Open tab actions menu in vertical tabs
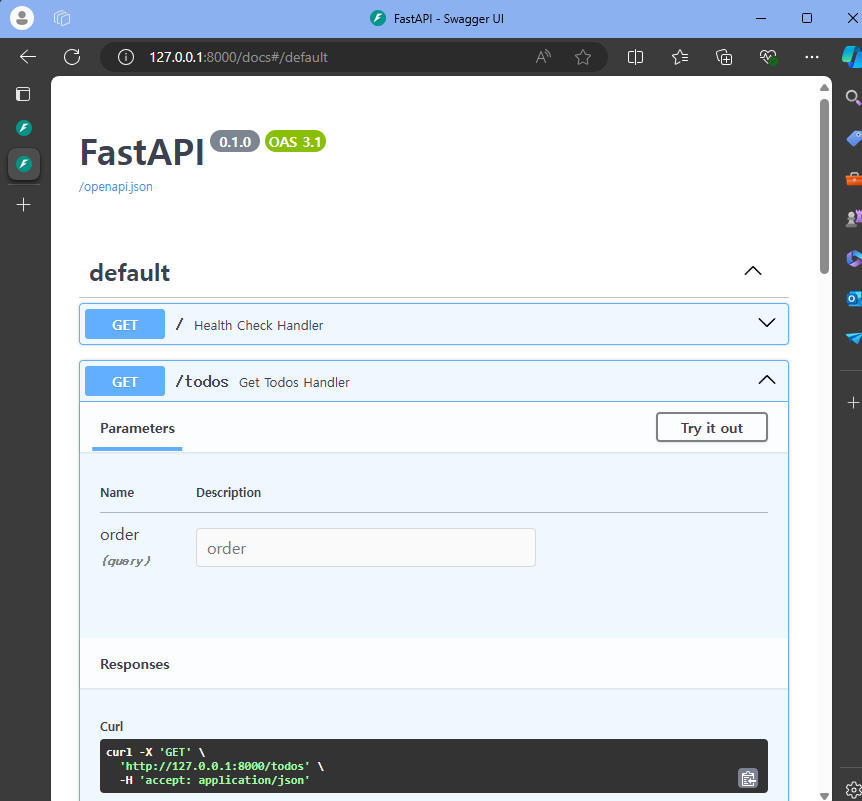 pyautogui.click(x=23, y=95)
